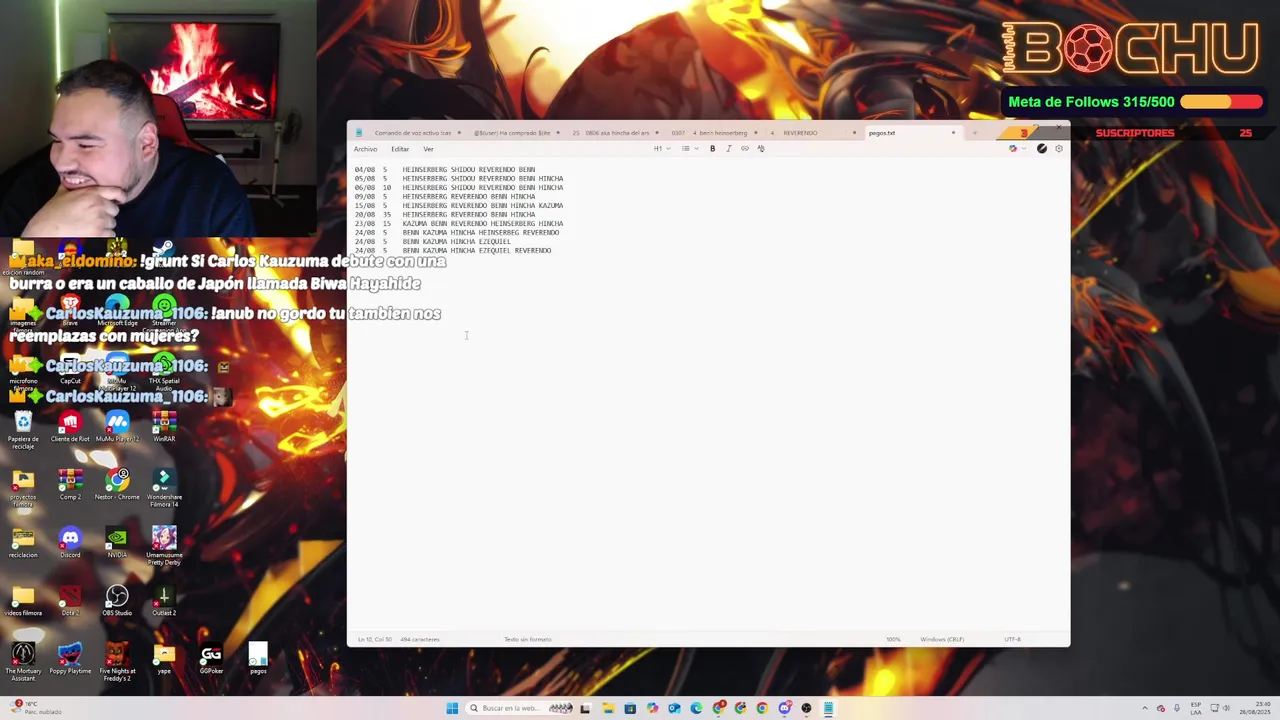This screenshot has height=720, width=1280.
Task: Click Windows (CRLF) line ending in status bar
Action: click(942, 639)
